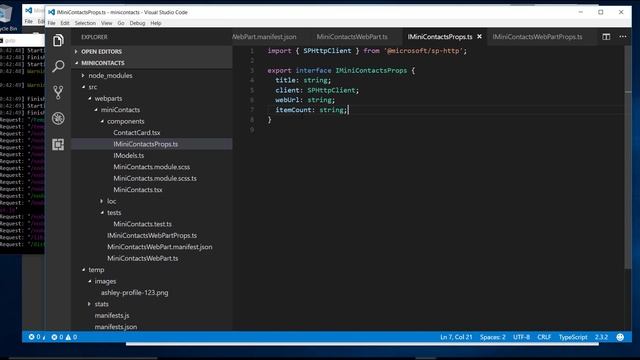
Task: Open the View menu
Action: point(107,23)
